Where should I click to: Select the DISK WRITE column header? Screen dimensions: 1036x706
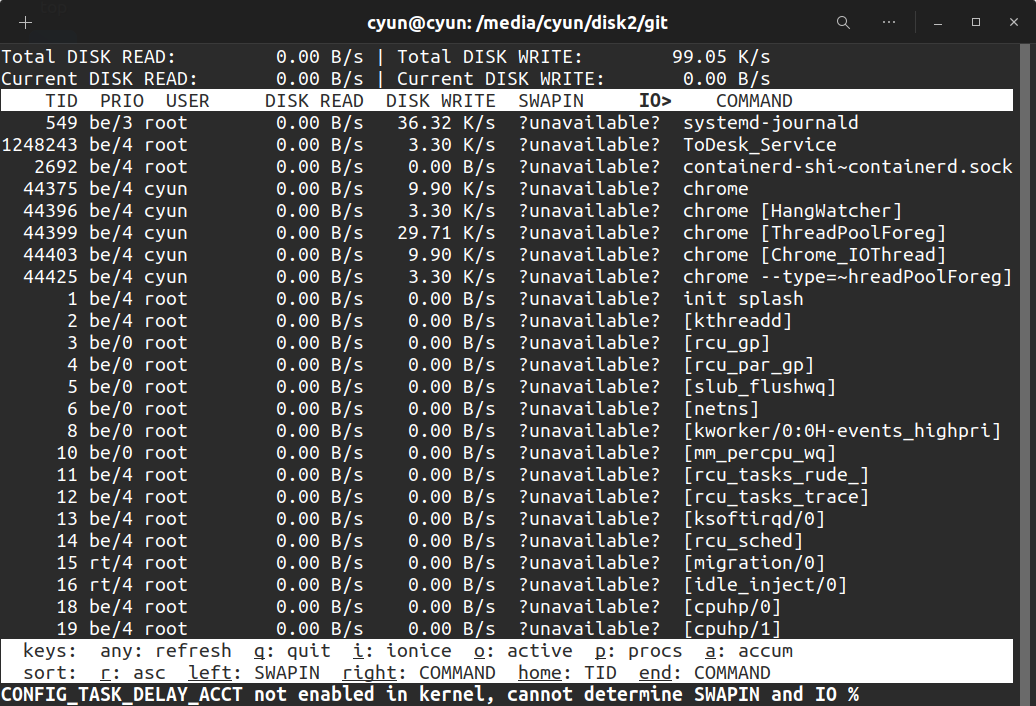coord(441,101)
